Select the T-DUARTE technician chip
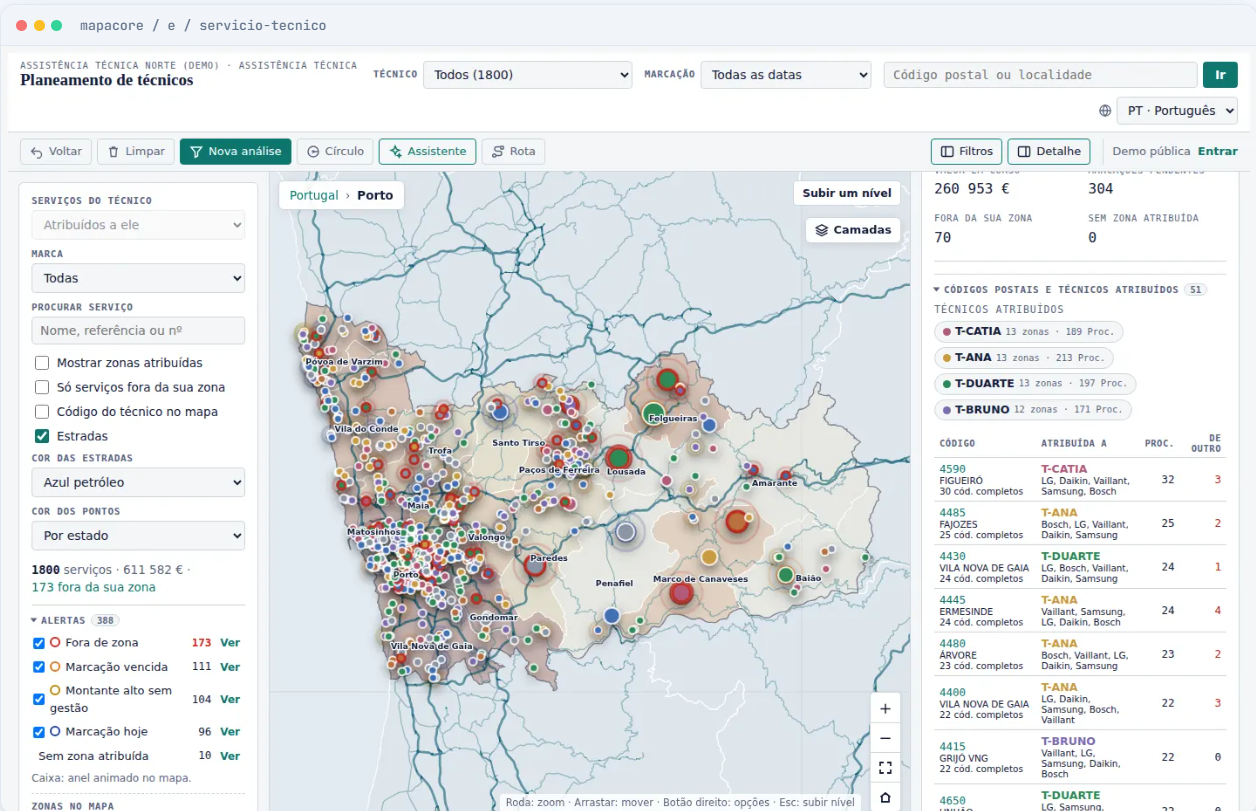This screenshot has height=811, width=1256. 1035,384
